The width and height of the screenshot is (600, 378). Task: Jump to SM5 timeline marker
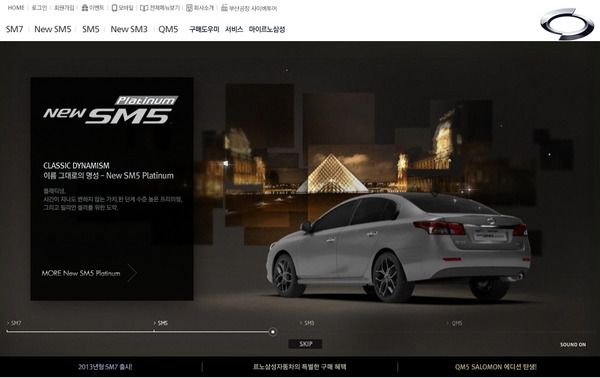tap(161, 323)
